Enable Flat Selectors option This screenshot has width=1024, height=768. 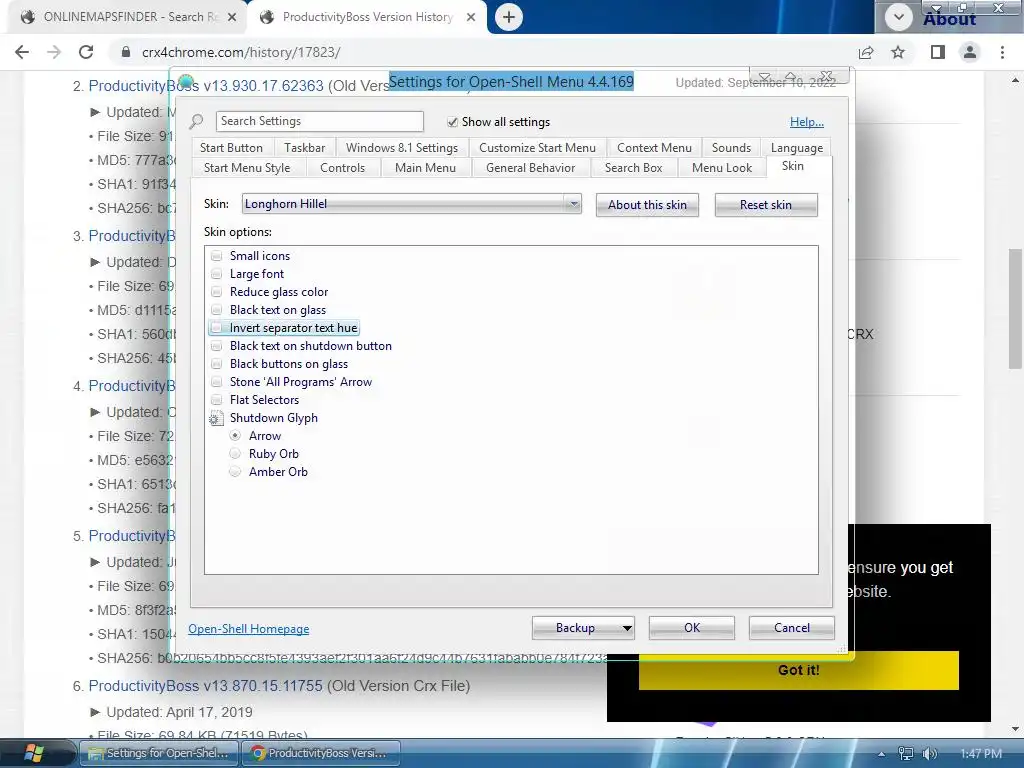point(216,400)
